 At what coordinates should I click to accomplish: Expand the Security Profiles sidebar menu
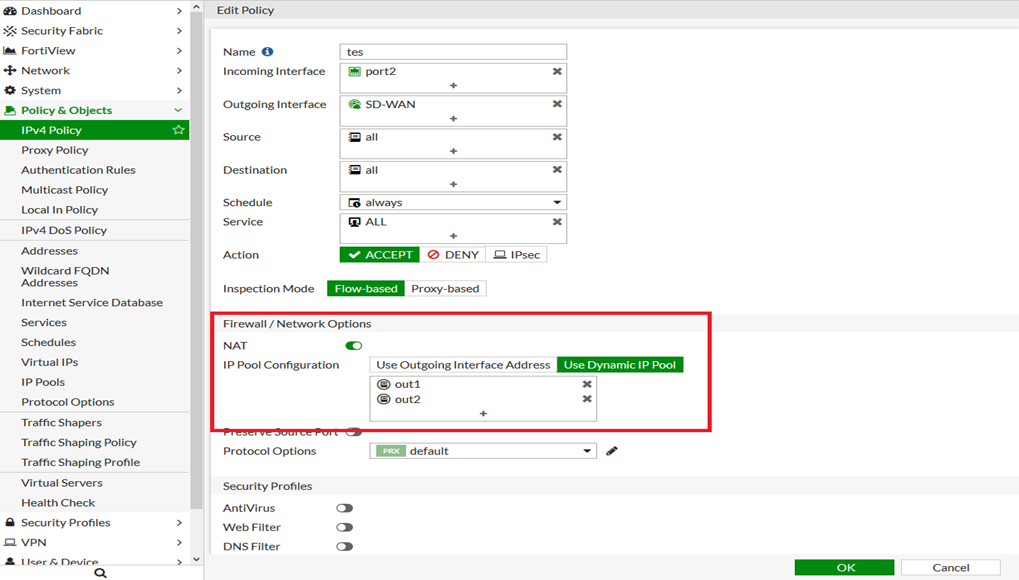point(94,522)
